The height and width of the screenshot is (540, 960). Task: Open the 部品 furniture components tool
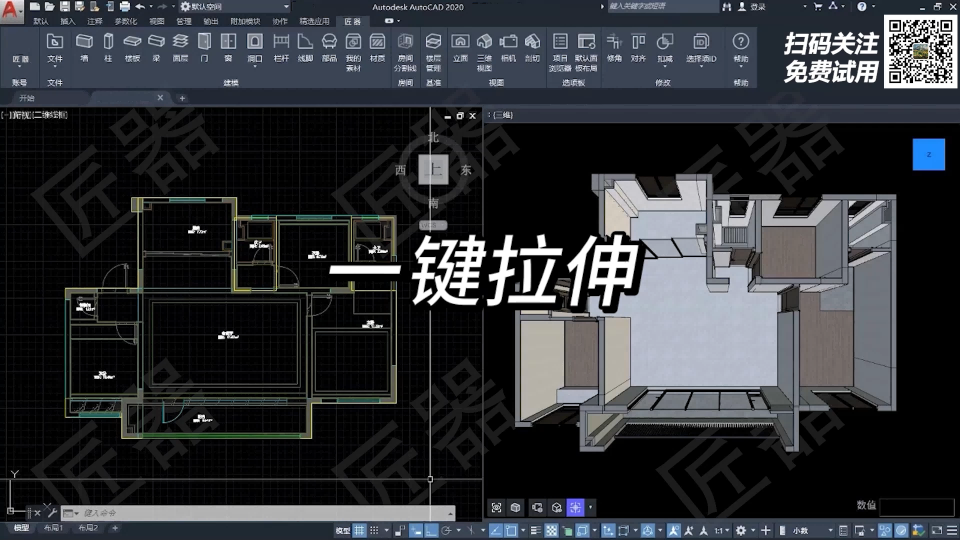pyautogui.click(x=329, y=48)
